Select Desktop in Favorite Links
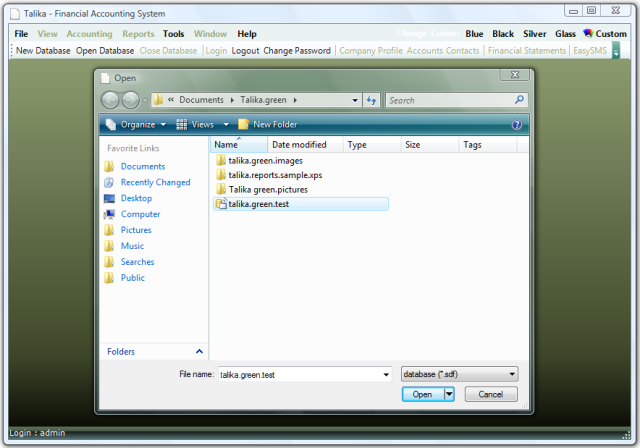640x448 pixels. pyautogui.click(x=136, y=198)
